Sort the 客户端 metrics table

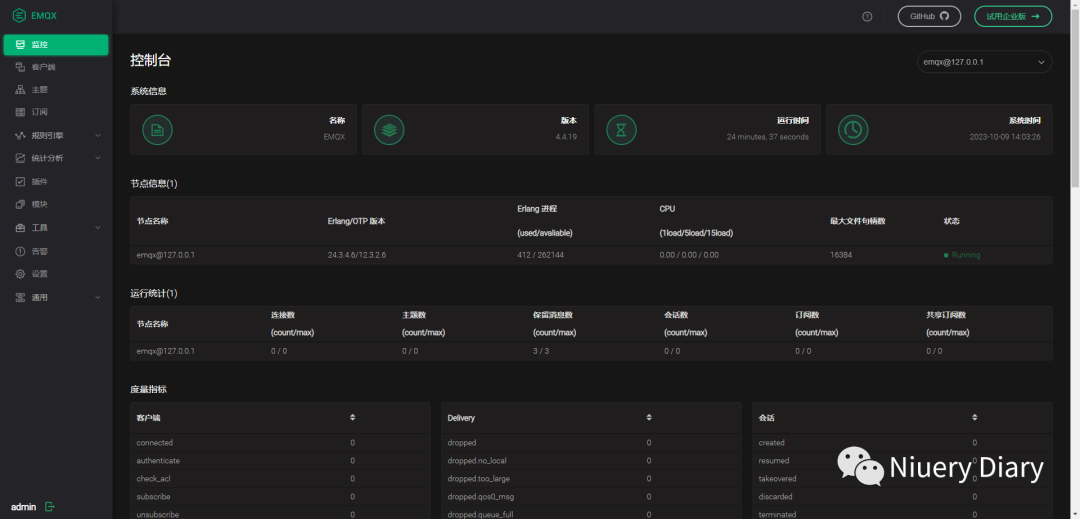point(353,418)
